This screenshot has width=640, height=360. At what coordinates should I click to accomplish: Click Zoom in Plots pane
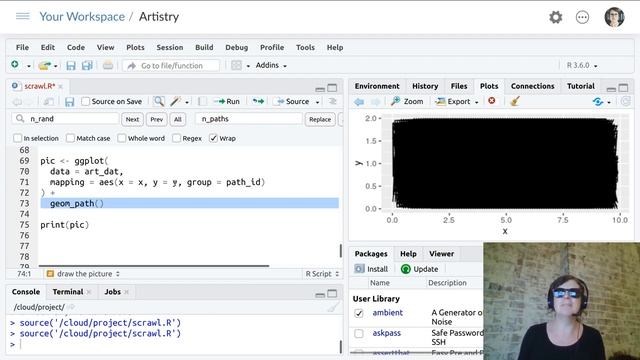(x=407, y=101)
